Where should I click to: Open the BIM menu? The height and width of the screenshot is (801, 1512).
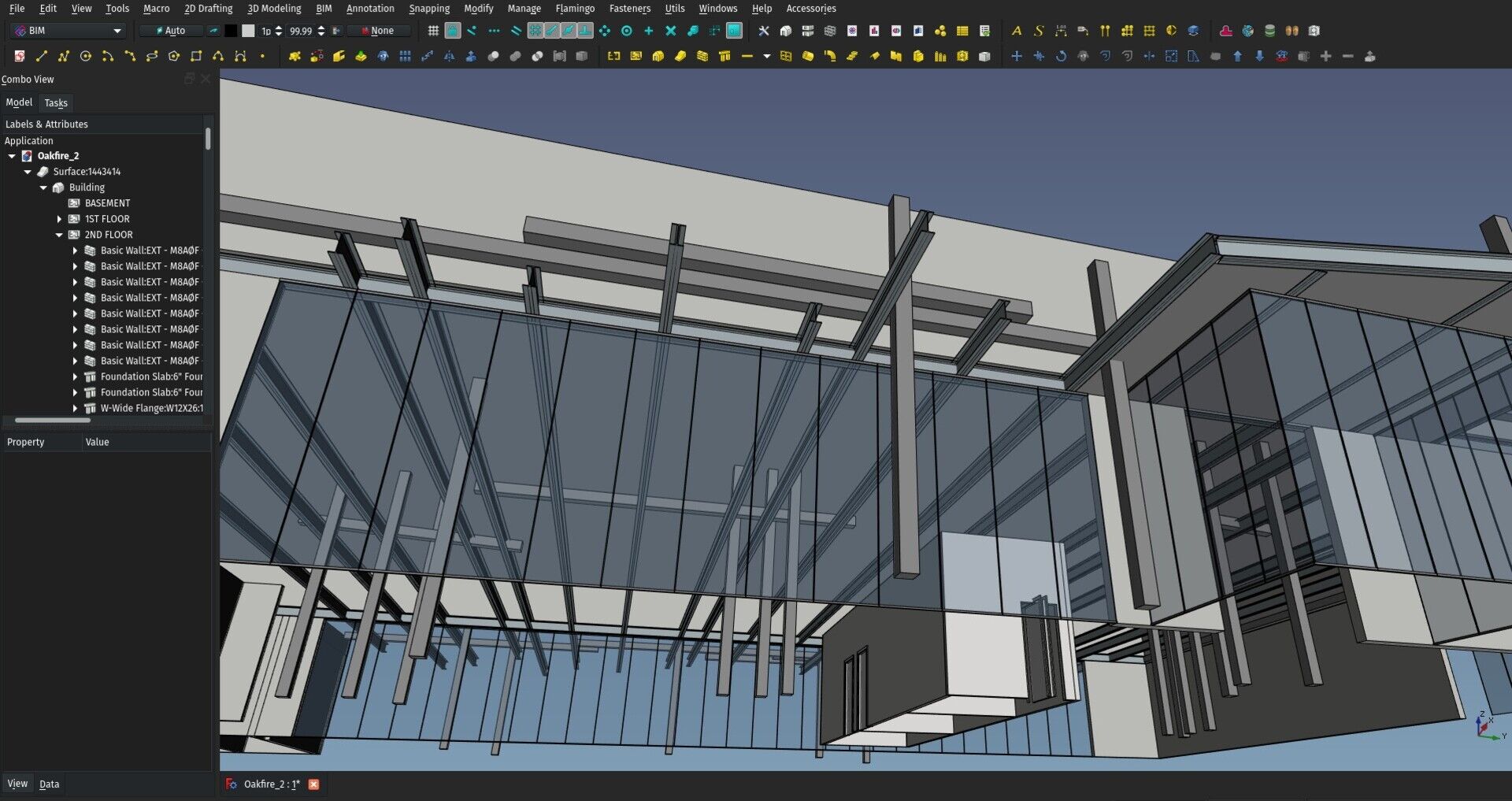point(324,9)
